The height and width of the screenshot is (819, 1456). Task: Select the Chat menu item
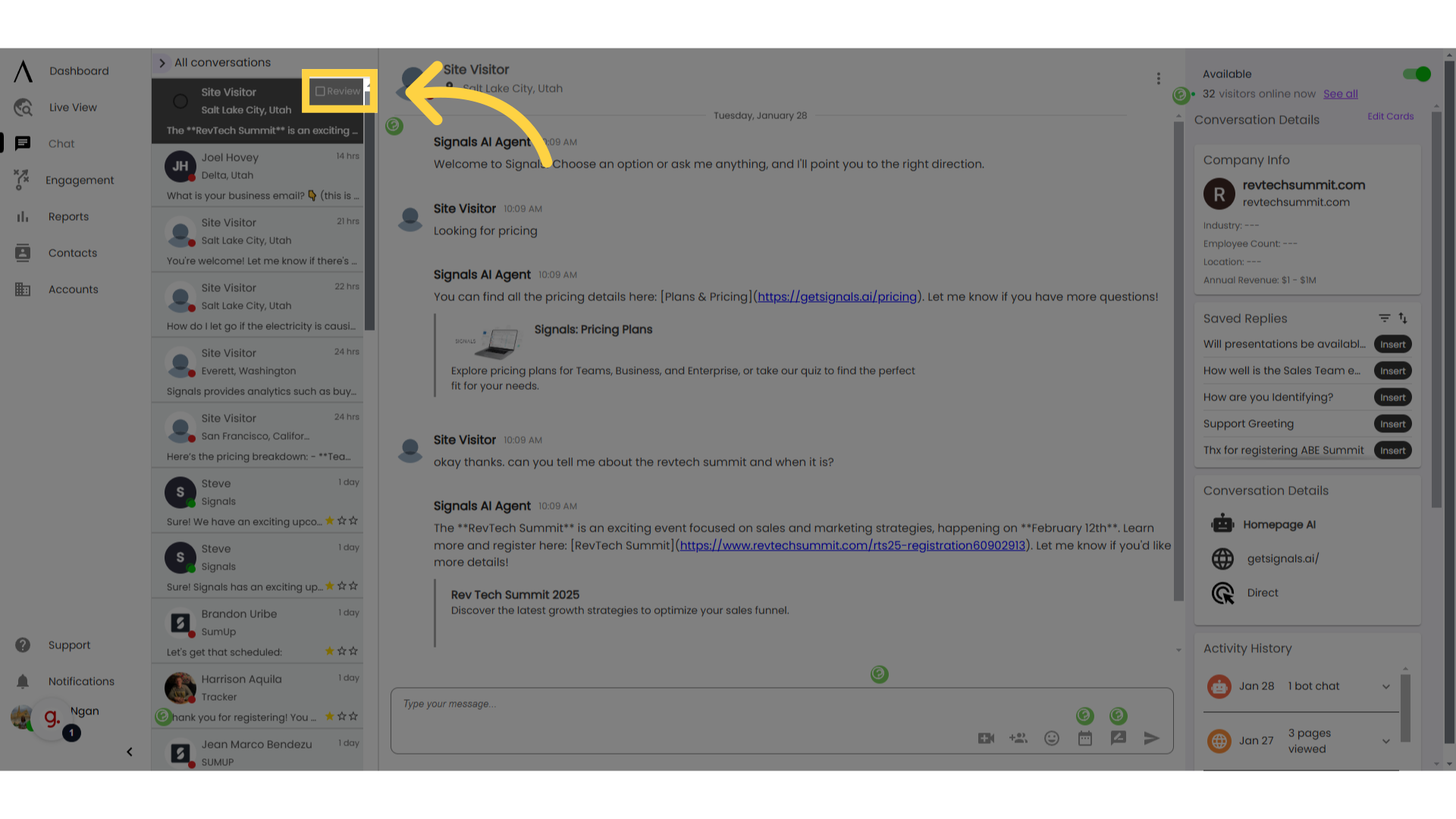coord(61,143)
